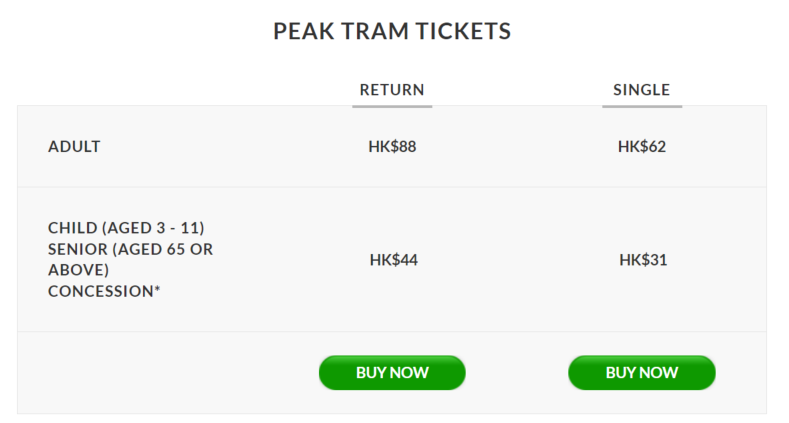Click the Child (Aged 3 - 11) label
Image resolution: width=789 pixels, height=423 pixels.
click(126, 228)
